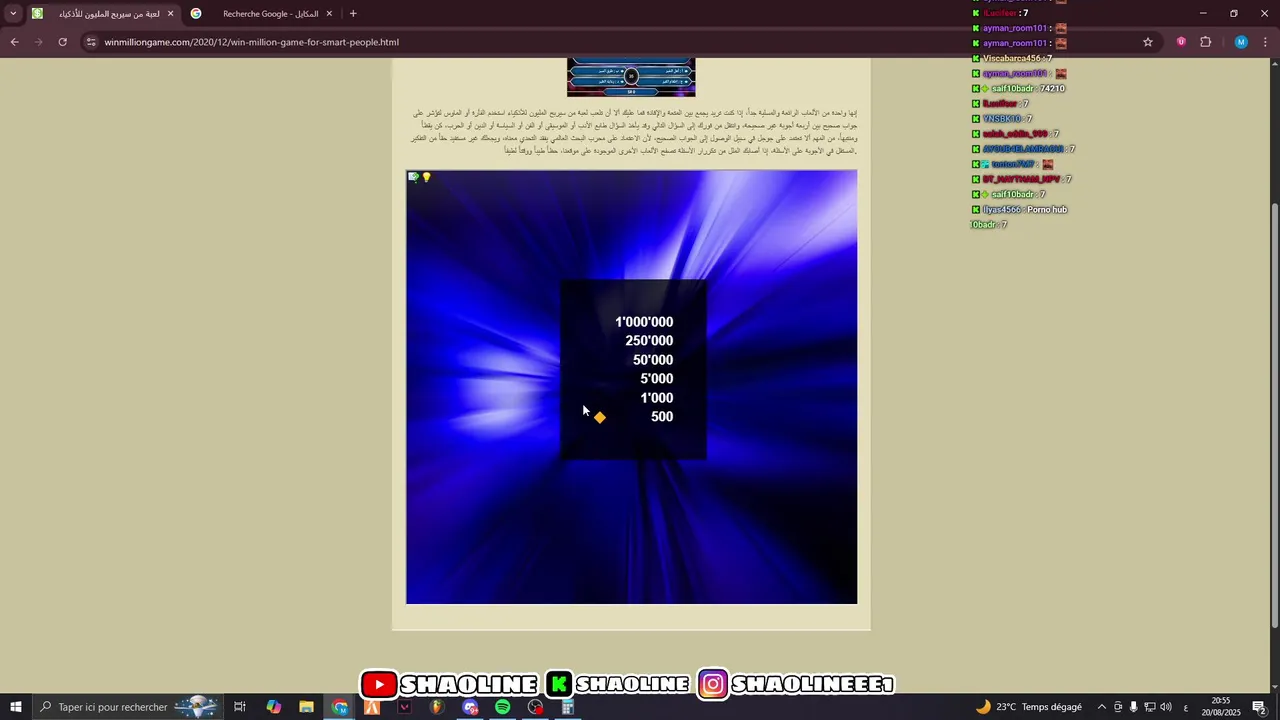Click chat user AYOUB4ELAMRAOUI

pos(1023,149)
